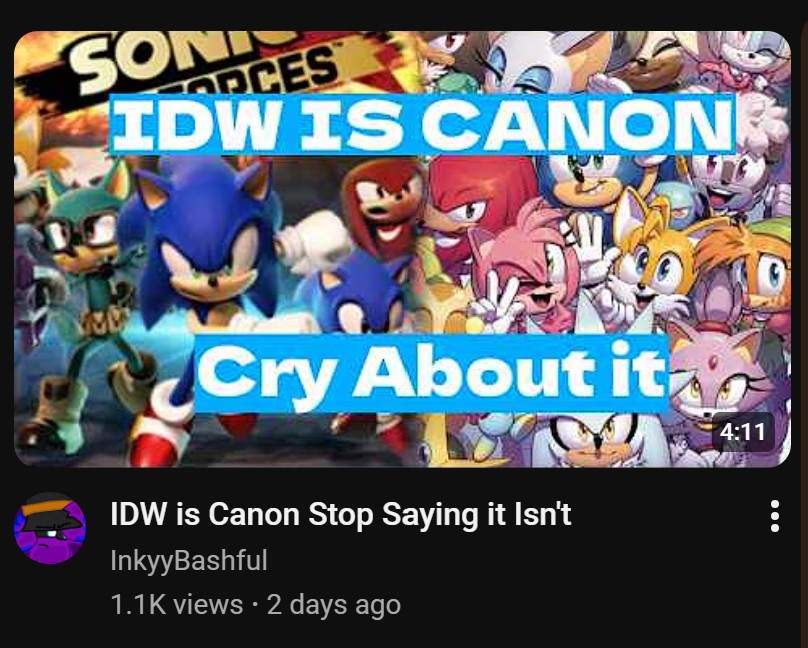Viewport: 808px width, 648px height.
Task: Open video titled IDW is Canon Stop Saying it Isn't
Action: [341, 515]
